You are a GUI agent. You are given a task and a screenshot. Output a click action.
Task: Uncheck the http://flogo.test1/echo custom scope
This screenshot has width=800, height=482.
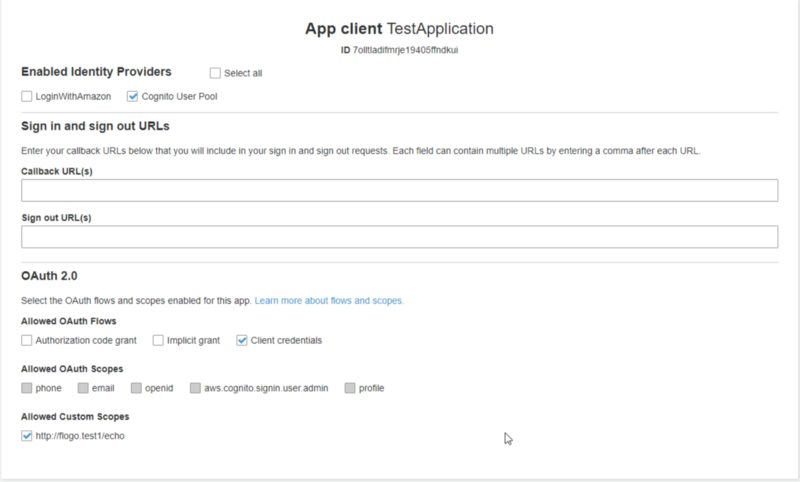click(27, 436)
